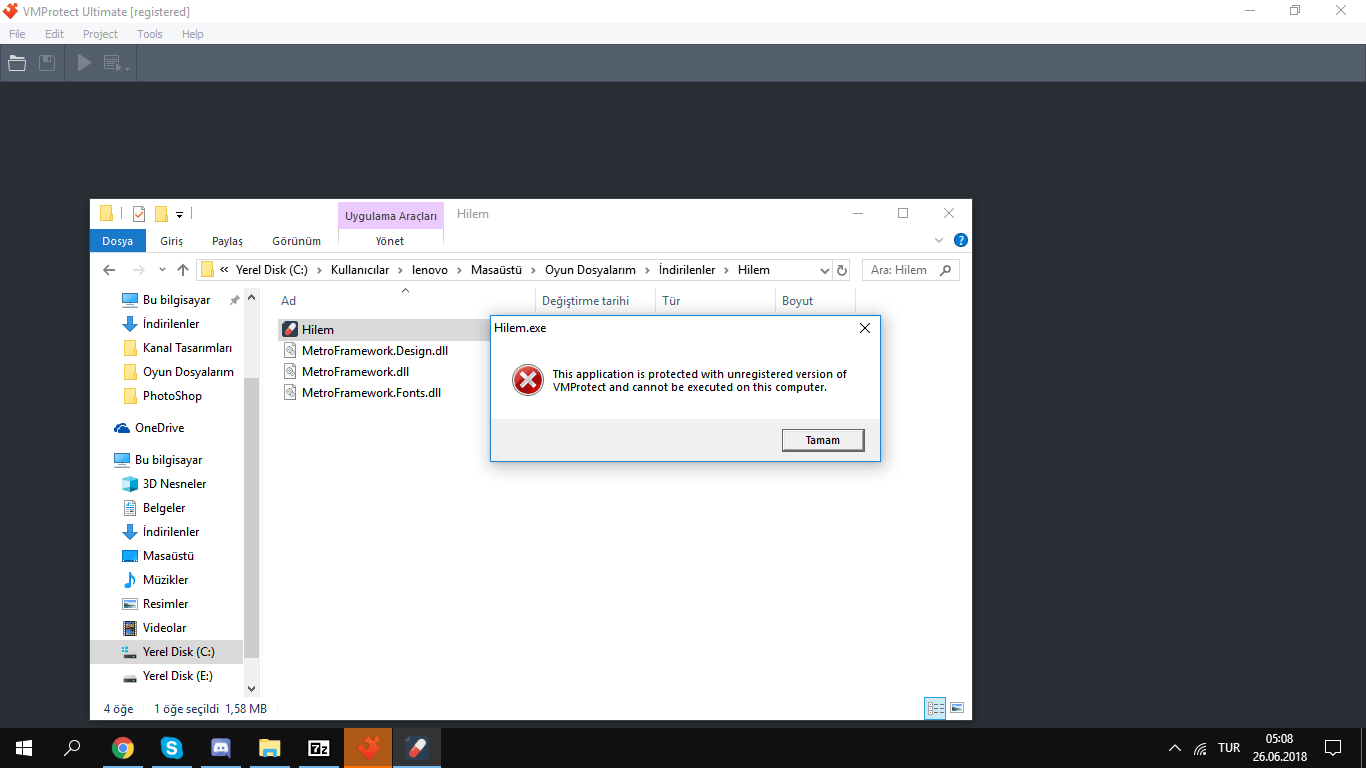Open the Customize Quick Access Toolbar dropdown

pos(179,214)
